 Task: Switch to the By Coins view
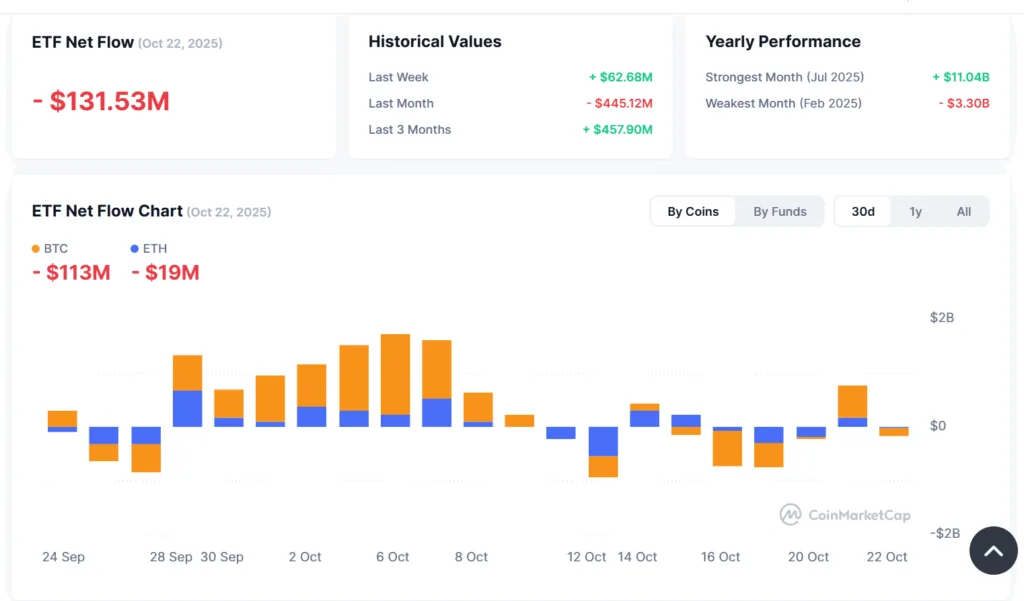[693, 211]
